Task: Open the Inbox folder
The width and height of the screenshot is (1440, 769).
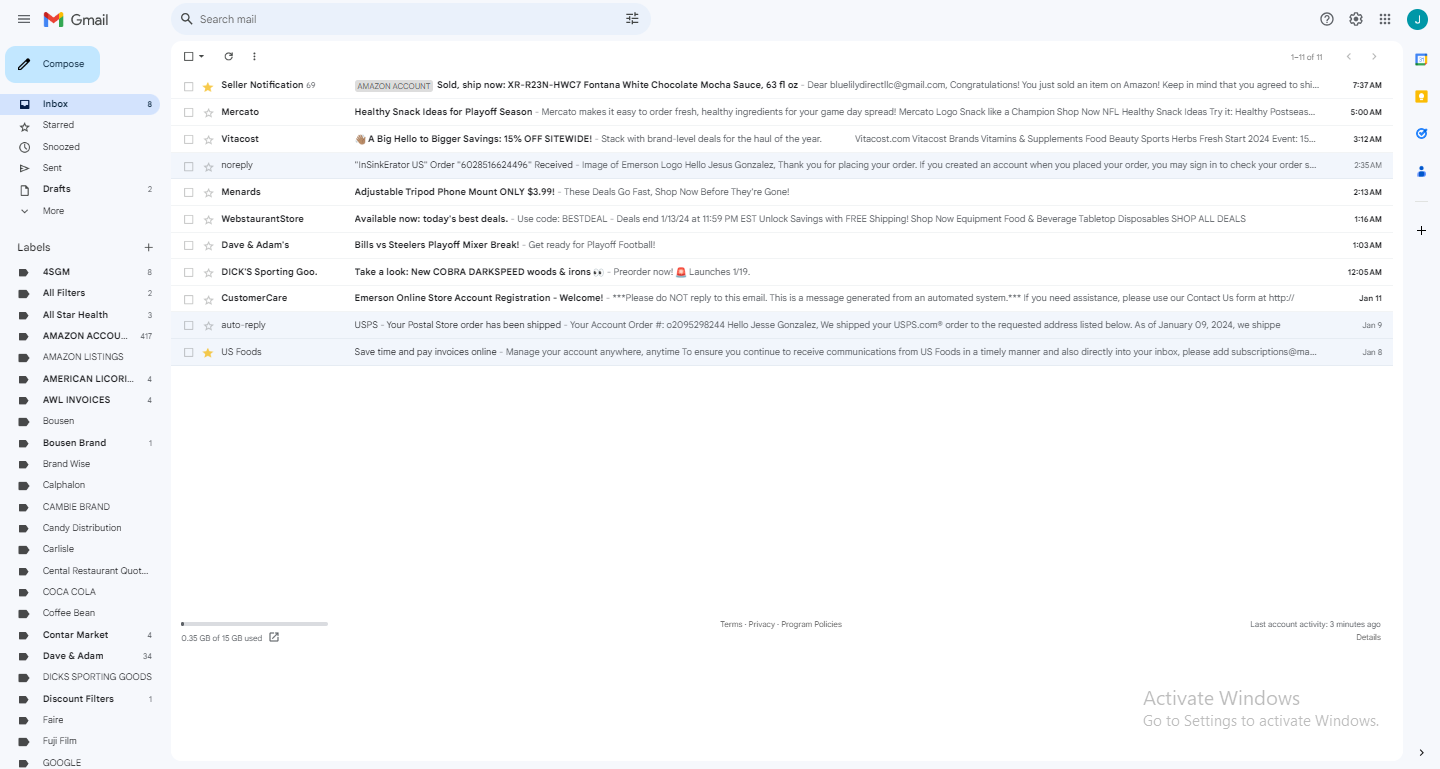Action: point(82,104)
